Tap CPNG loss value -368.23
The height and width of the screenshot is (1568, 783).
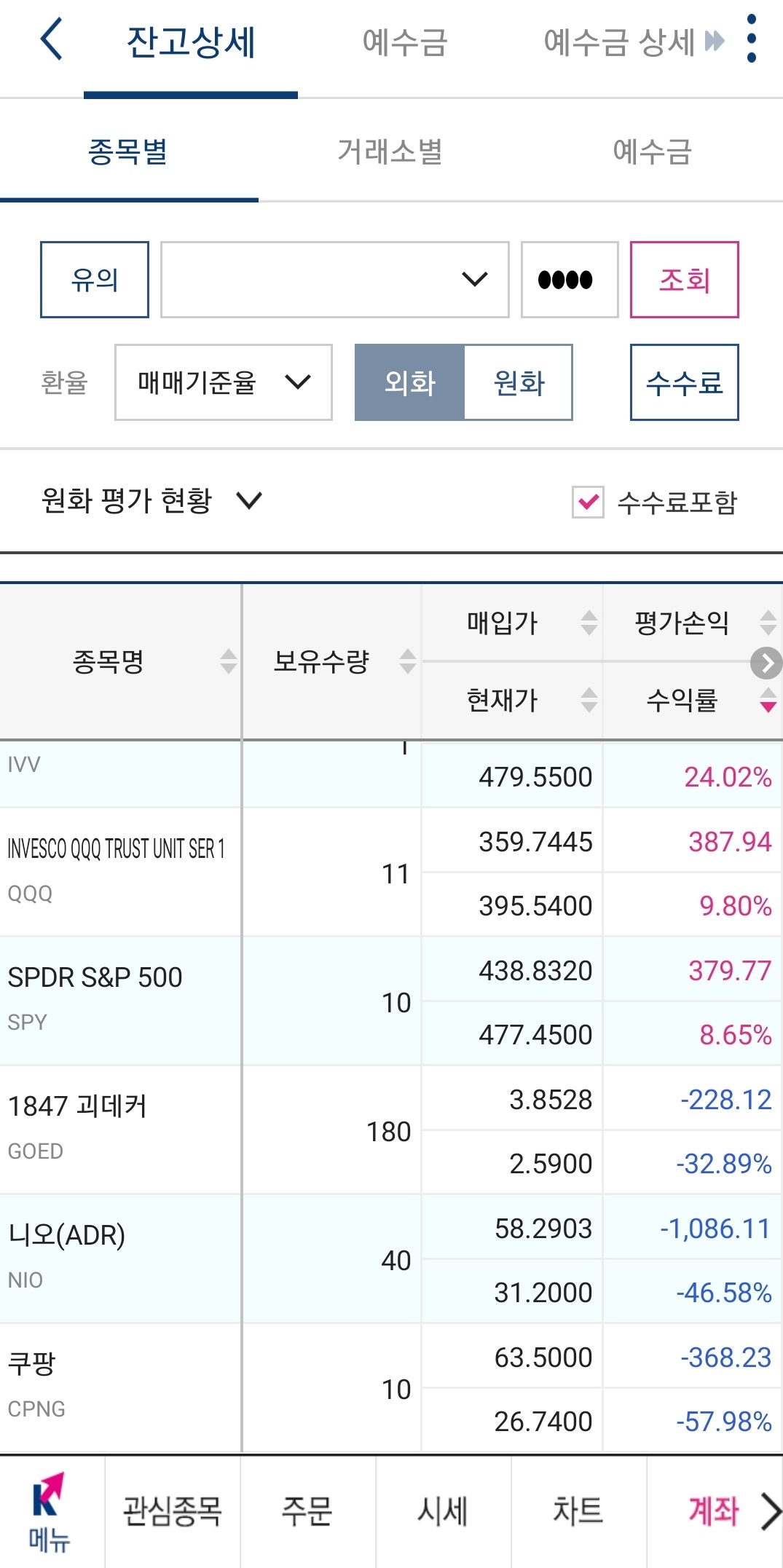[x=725, y=1358]
